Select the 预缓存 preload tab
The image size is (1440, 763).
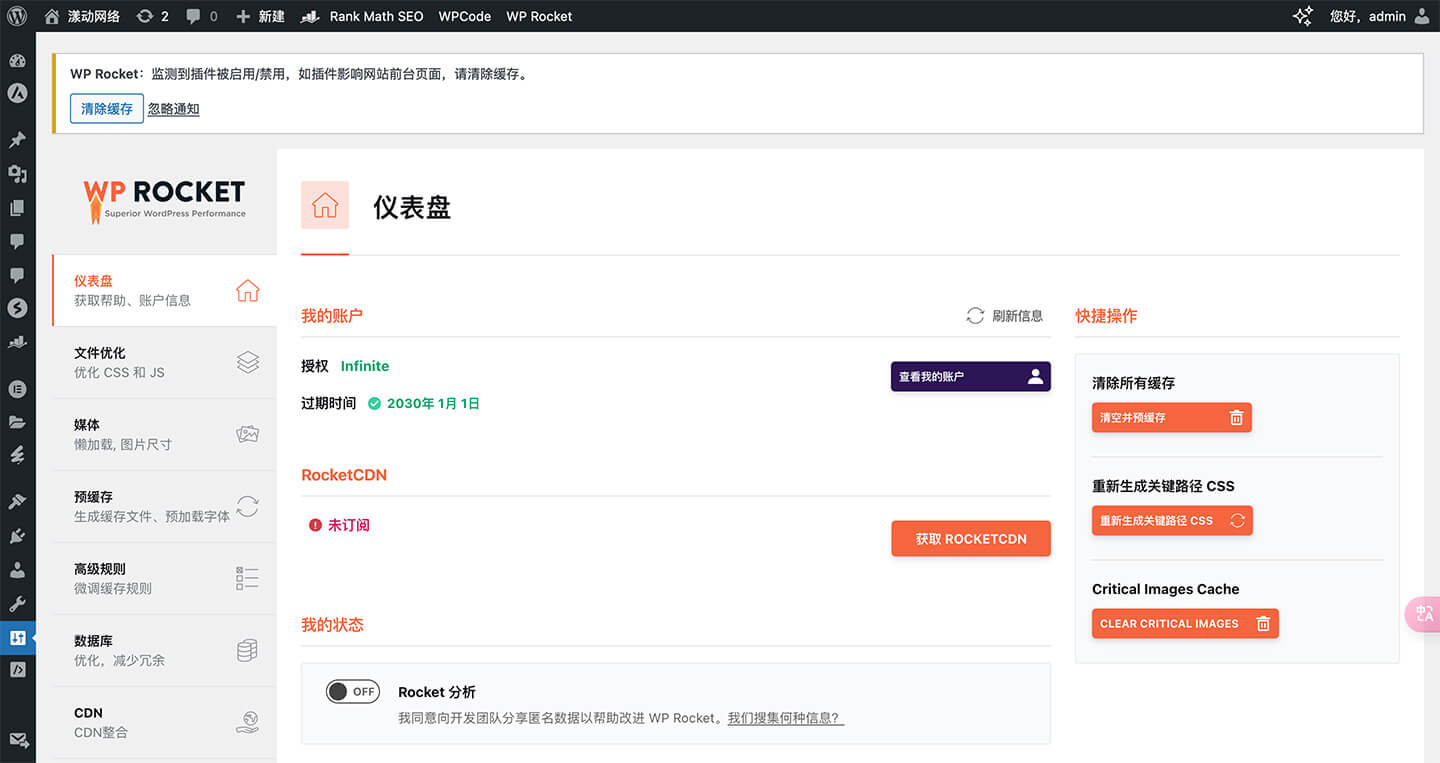pyautogui.click(x=164, y=506)
